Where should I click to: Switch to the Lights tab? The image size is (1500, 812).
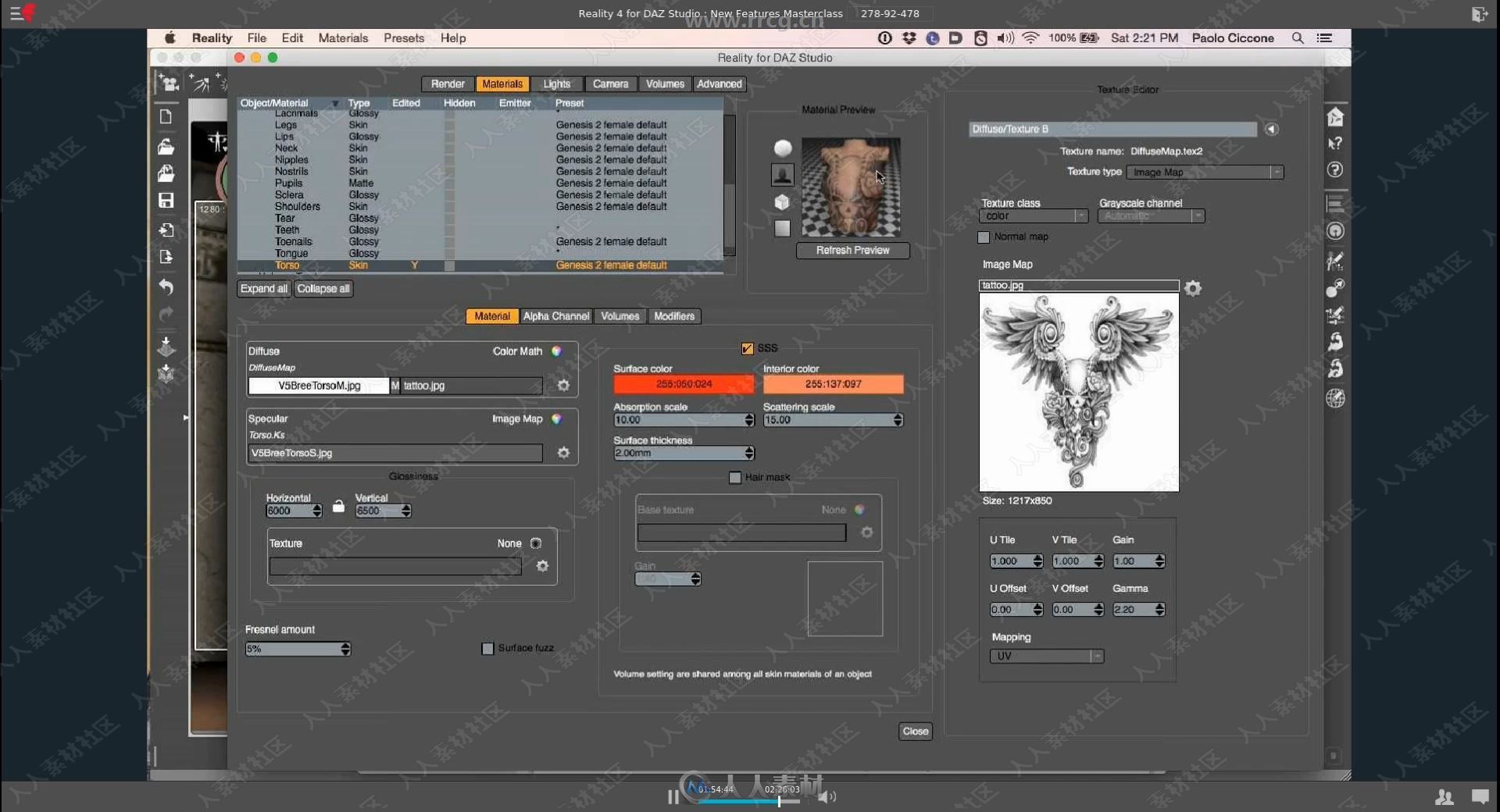pyautogui.click(x=556, y=84)
